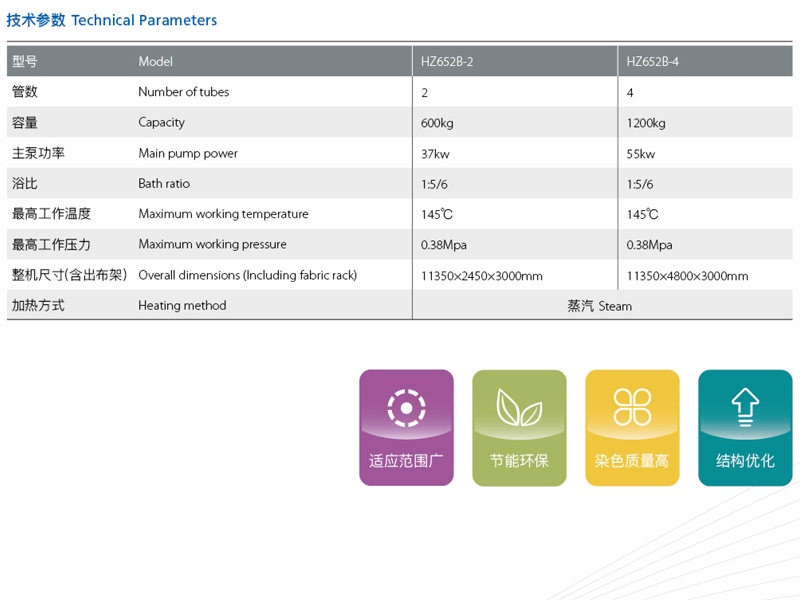Screen dimensions: 800x600
Task: Select the 11350×4800×3000mm dimensions value
Action: (x=687, y=276)
